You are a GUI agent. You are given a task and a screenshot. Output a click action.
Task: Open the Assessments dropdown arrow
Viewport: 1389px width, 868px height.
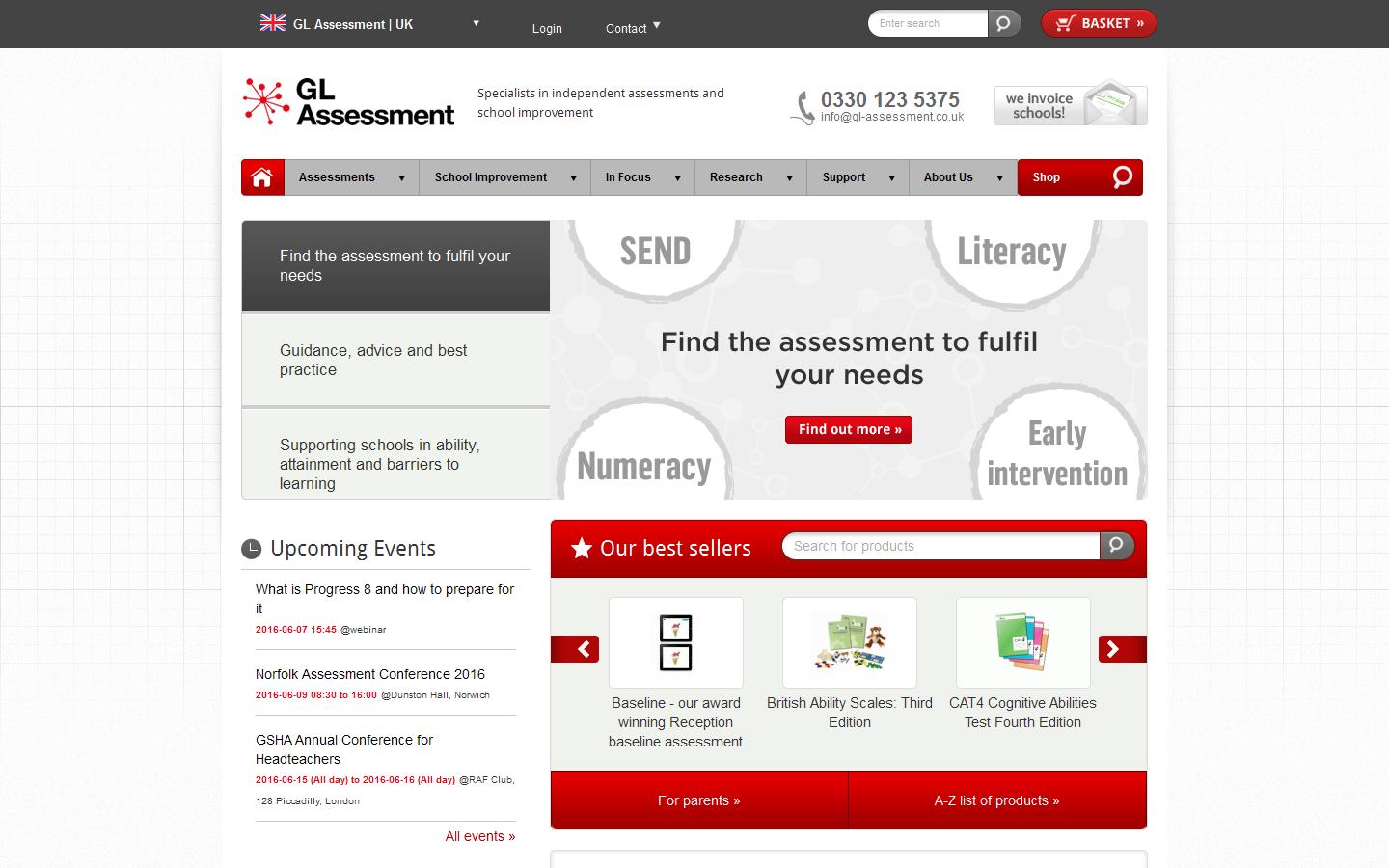click(x=401, y=177)
